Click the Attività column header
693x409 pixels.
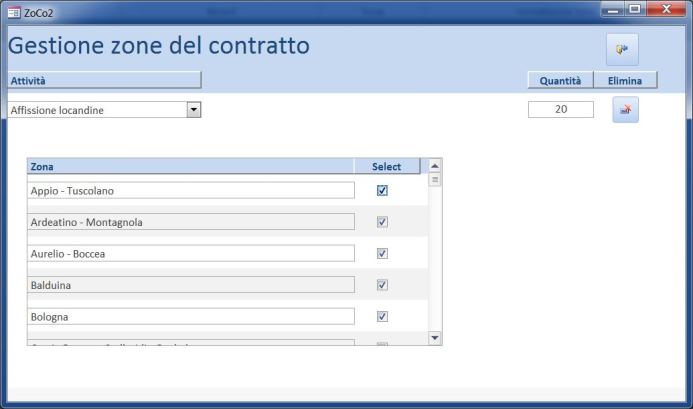tap(104, 80)
